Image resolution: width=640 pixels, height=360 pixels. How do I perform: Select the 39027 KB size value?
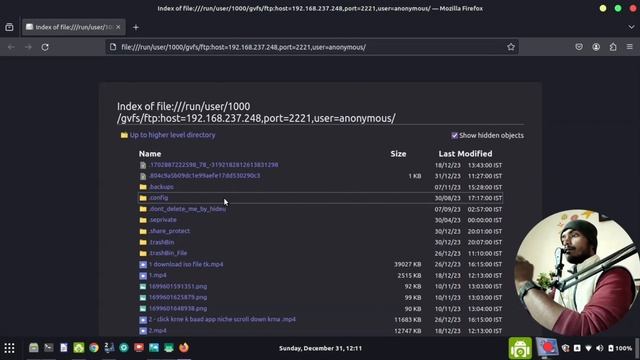pos(407,264)
